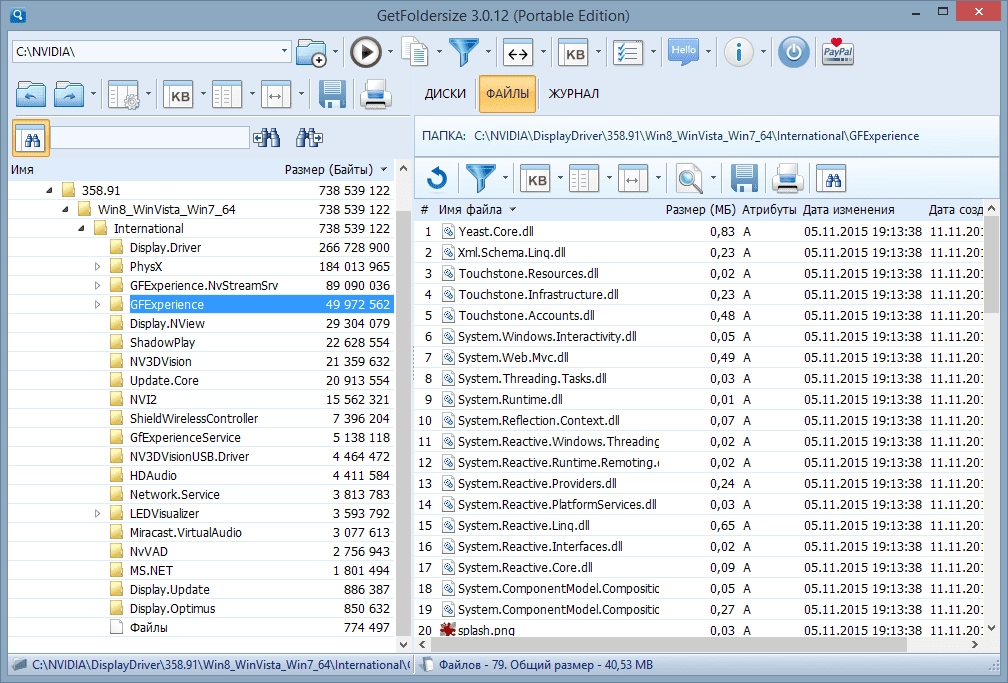
Task: Save the file list with floppy icon
Action: pyautogui.click(x=744, y=178)
